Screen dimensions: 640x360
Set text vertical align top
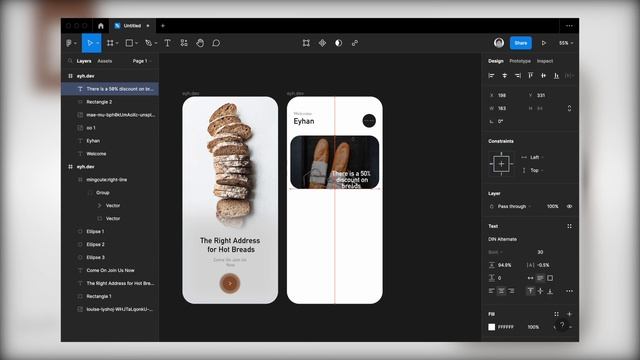pyautogui.click(x=531, y=291)
